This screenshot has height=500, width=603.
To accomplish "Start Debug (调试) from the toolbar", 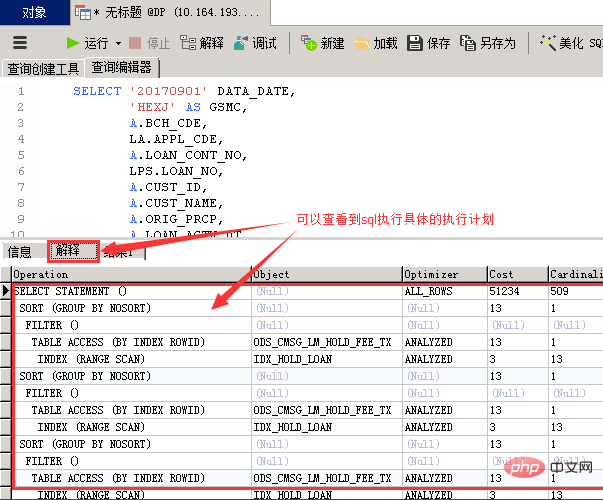I will point(255,43).
